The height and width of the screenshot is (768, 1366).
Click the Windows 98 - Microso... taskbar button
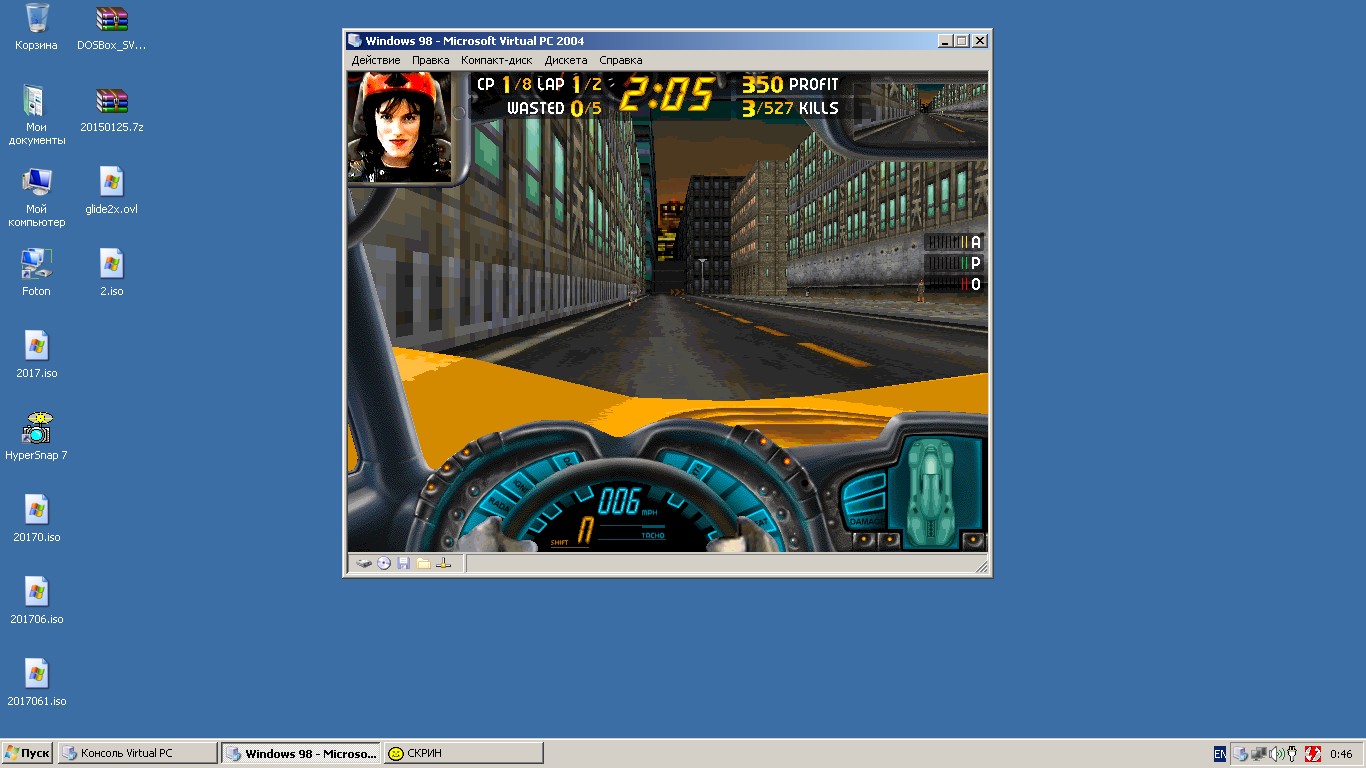pos(300,753)
